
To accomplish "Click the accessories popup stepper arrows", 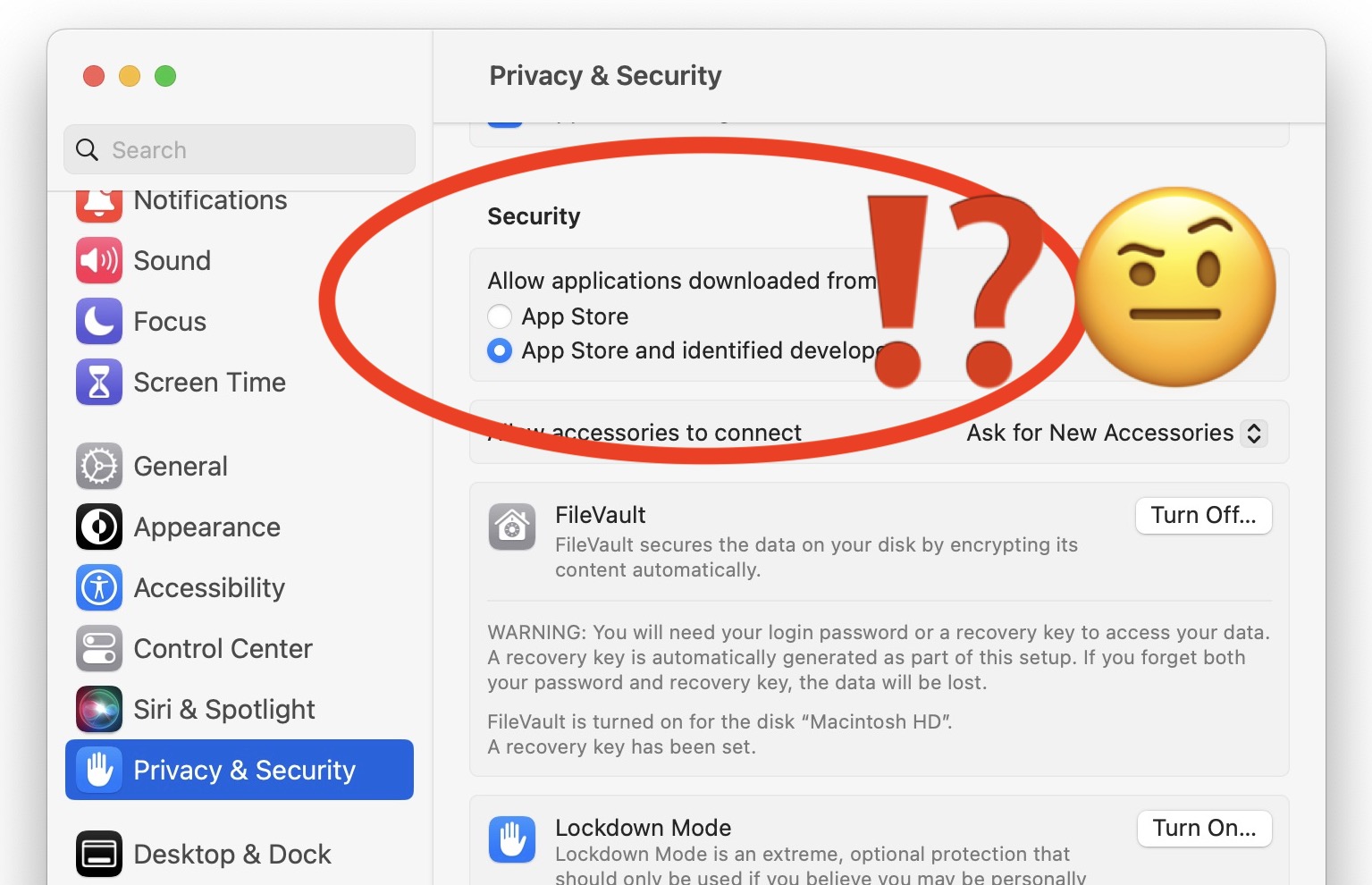I will click(1254, 433).
